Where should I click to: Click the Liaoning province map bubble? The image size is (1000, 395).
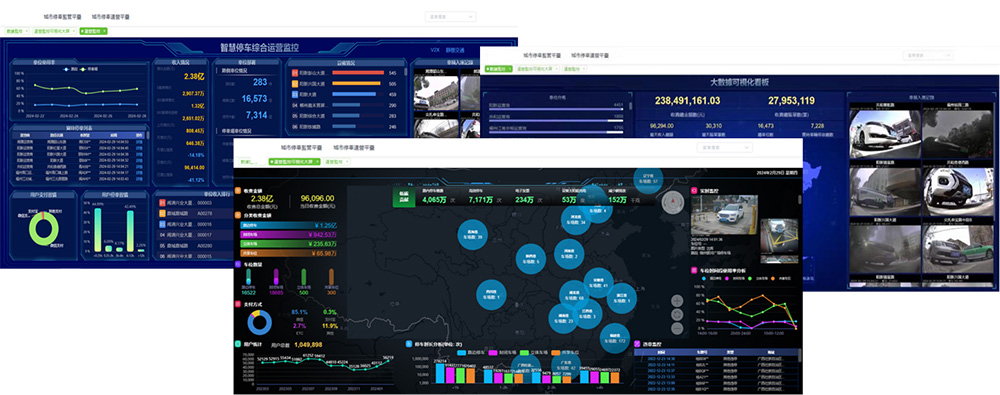tap(648, 178)
